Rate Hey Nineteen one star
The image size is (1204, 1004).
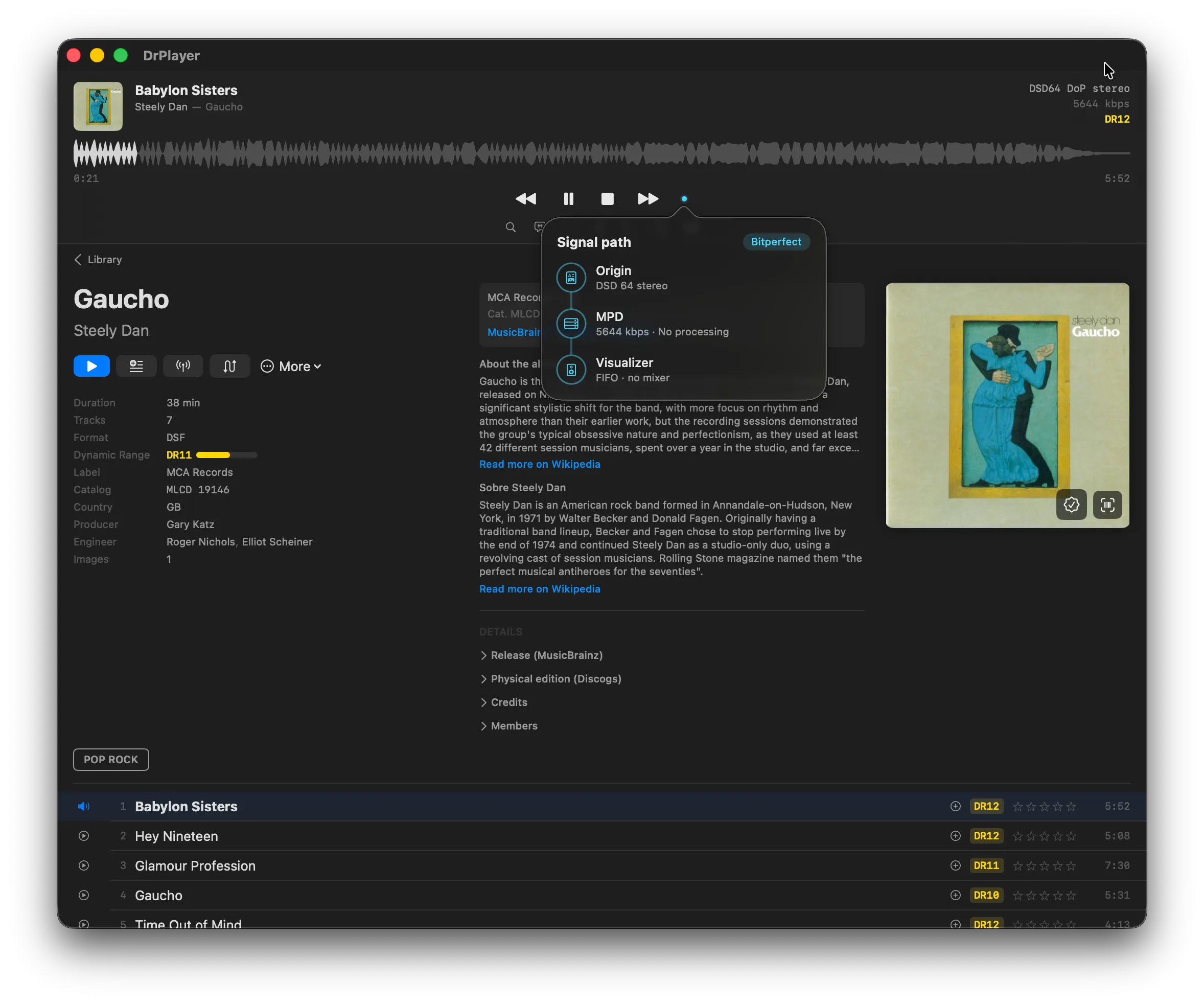pos(1018,836)
